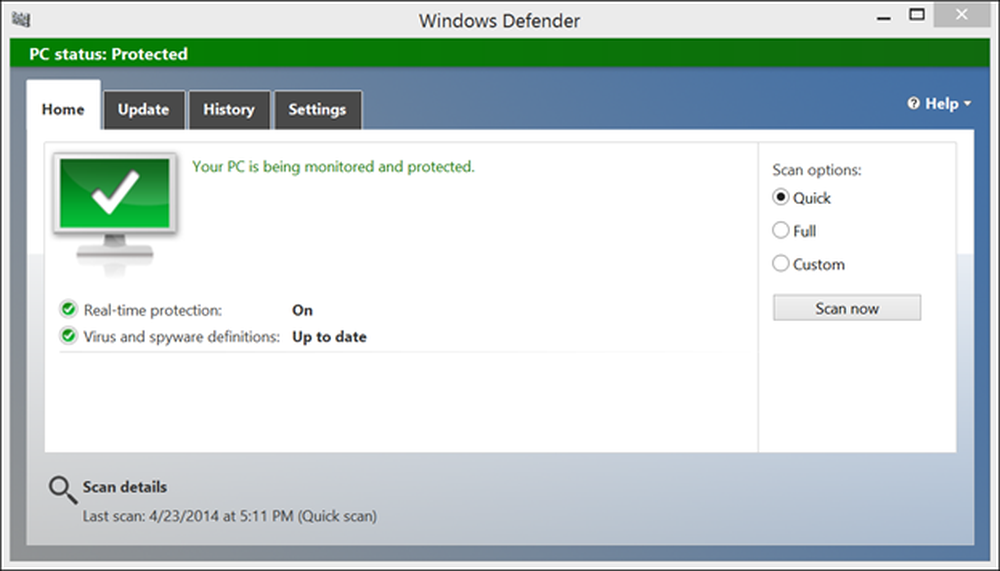Click the PC status: Protected banner text
The height and width of the screenshot is (571, 1000).
[108, 54]
